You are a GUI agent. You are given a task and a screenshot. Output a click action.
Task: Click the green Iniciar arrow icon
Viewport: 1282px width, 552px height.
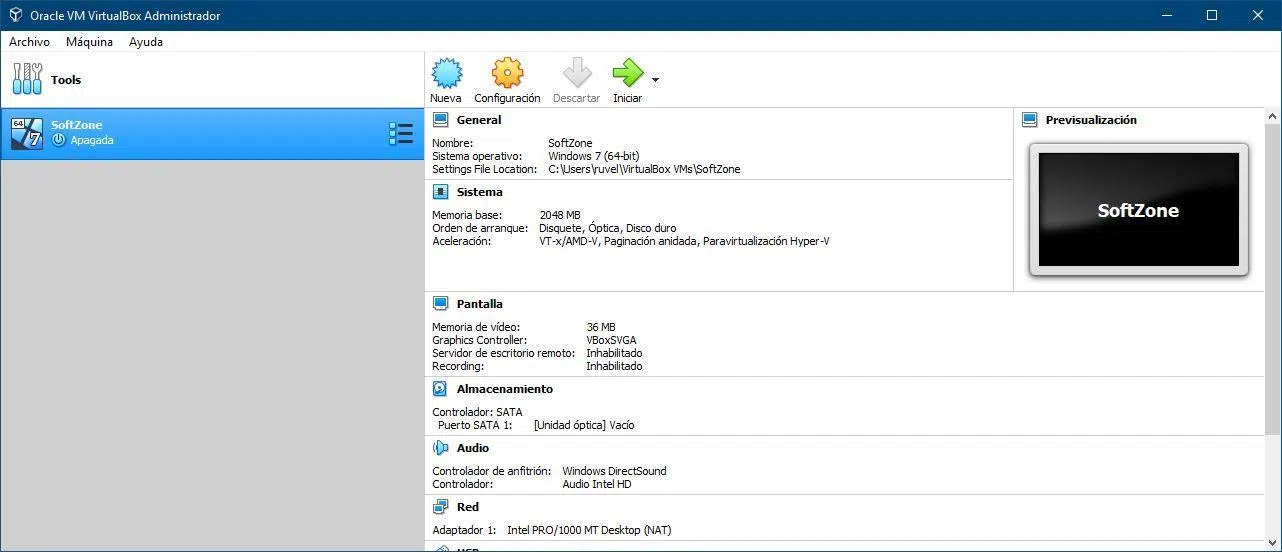[627, 74]
